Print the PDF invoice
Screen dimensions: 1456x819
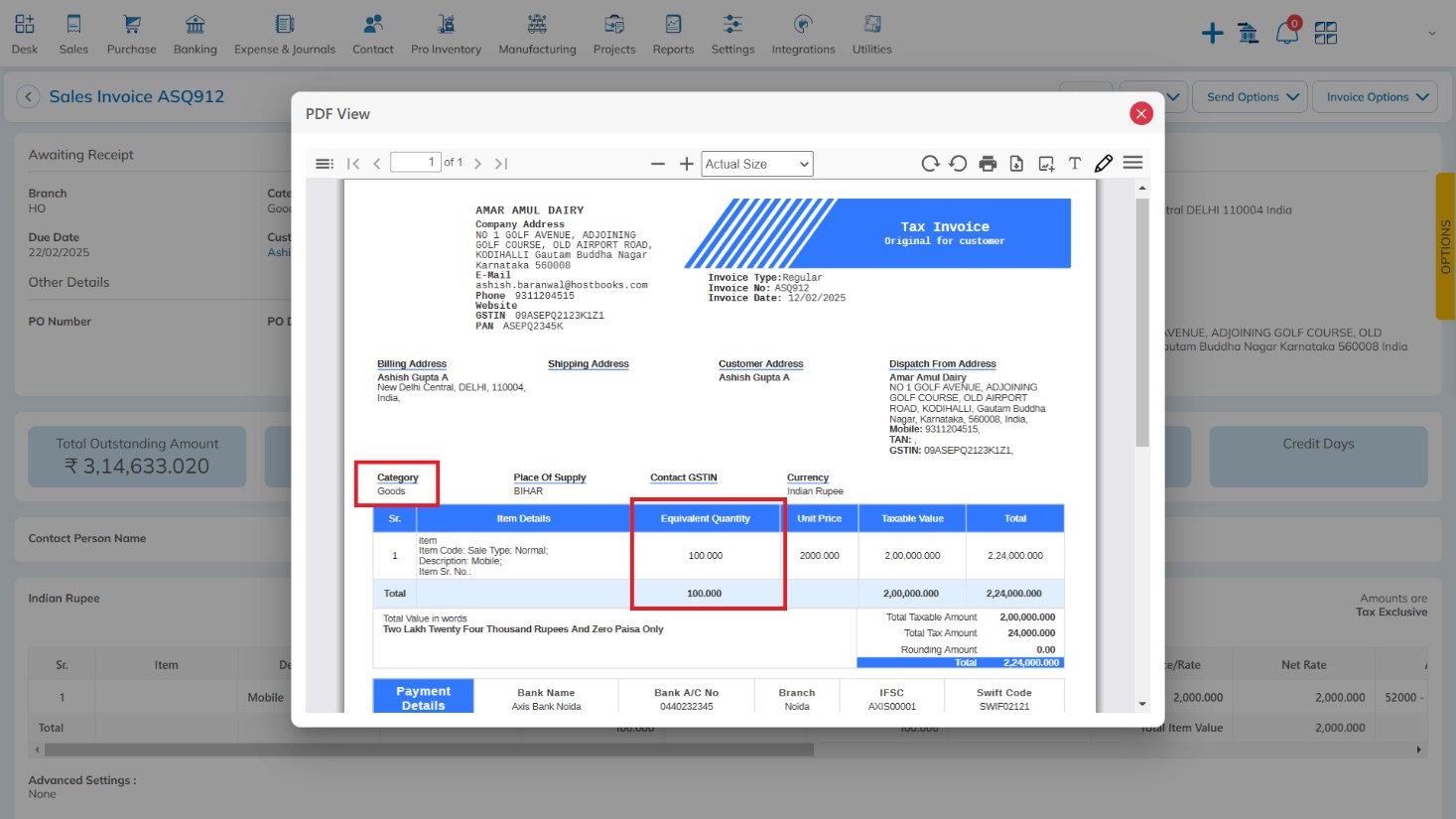(x=988, y=164)
